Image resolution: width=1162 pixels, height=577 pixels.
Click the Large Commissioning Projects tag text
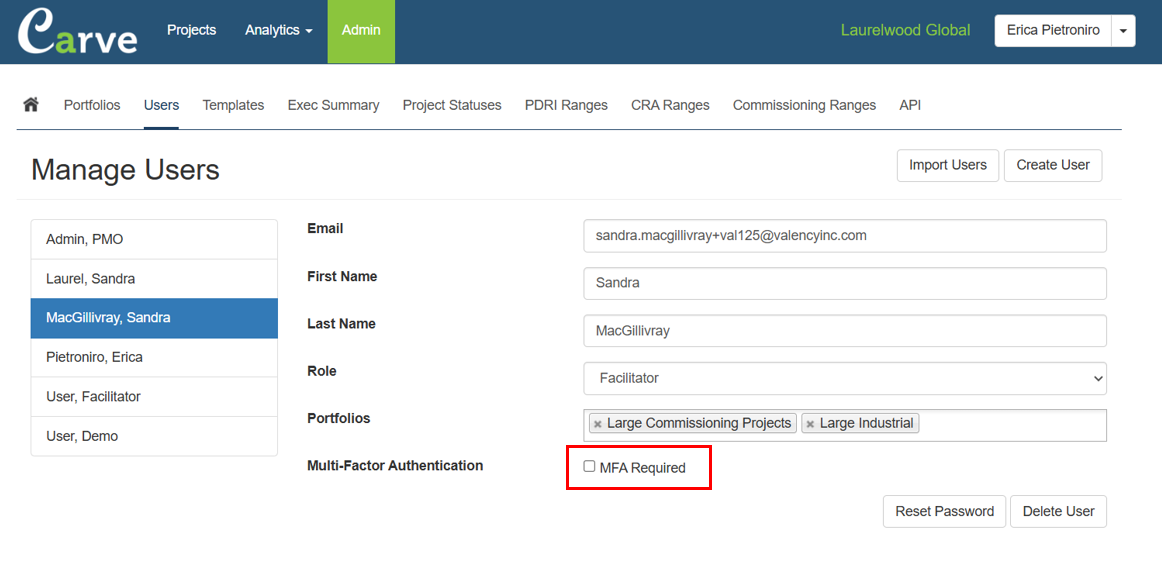(x=699, y=424)
